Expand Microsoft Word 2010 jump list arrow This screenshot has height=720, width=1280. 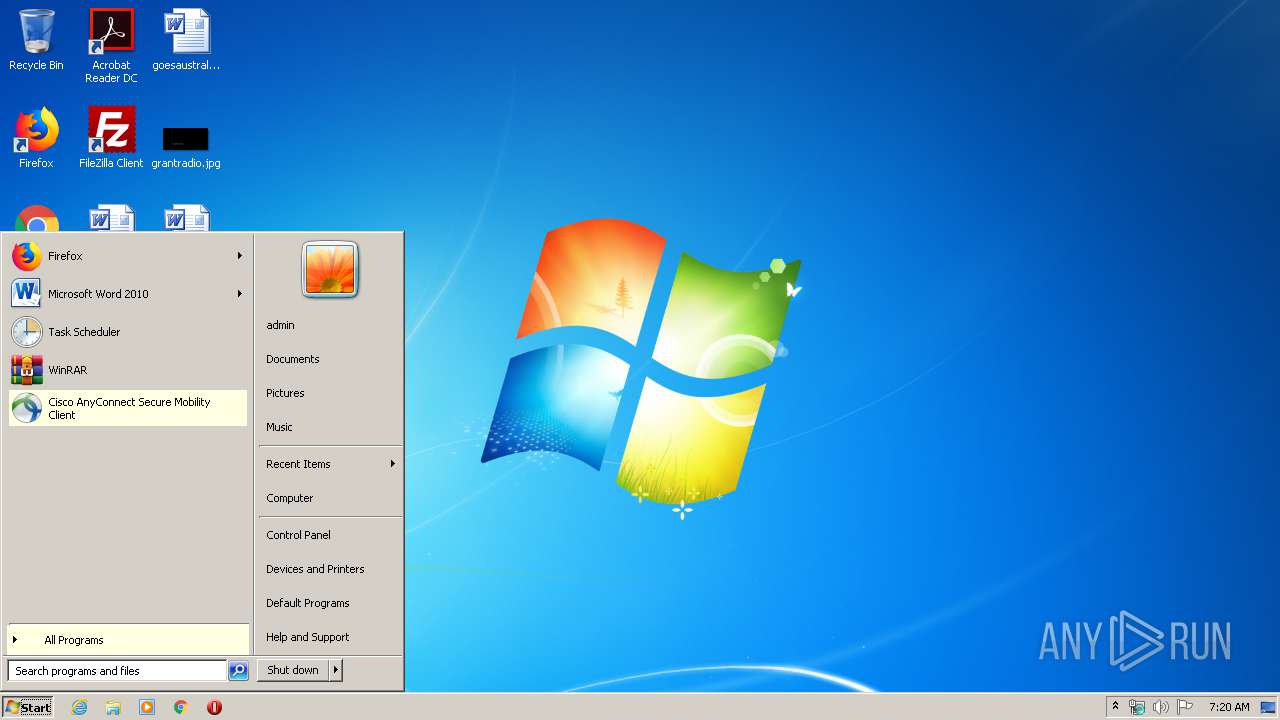click(239, 294)
